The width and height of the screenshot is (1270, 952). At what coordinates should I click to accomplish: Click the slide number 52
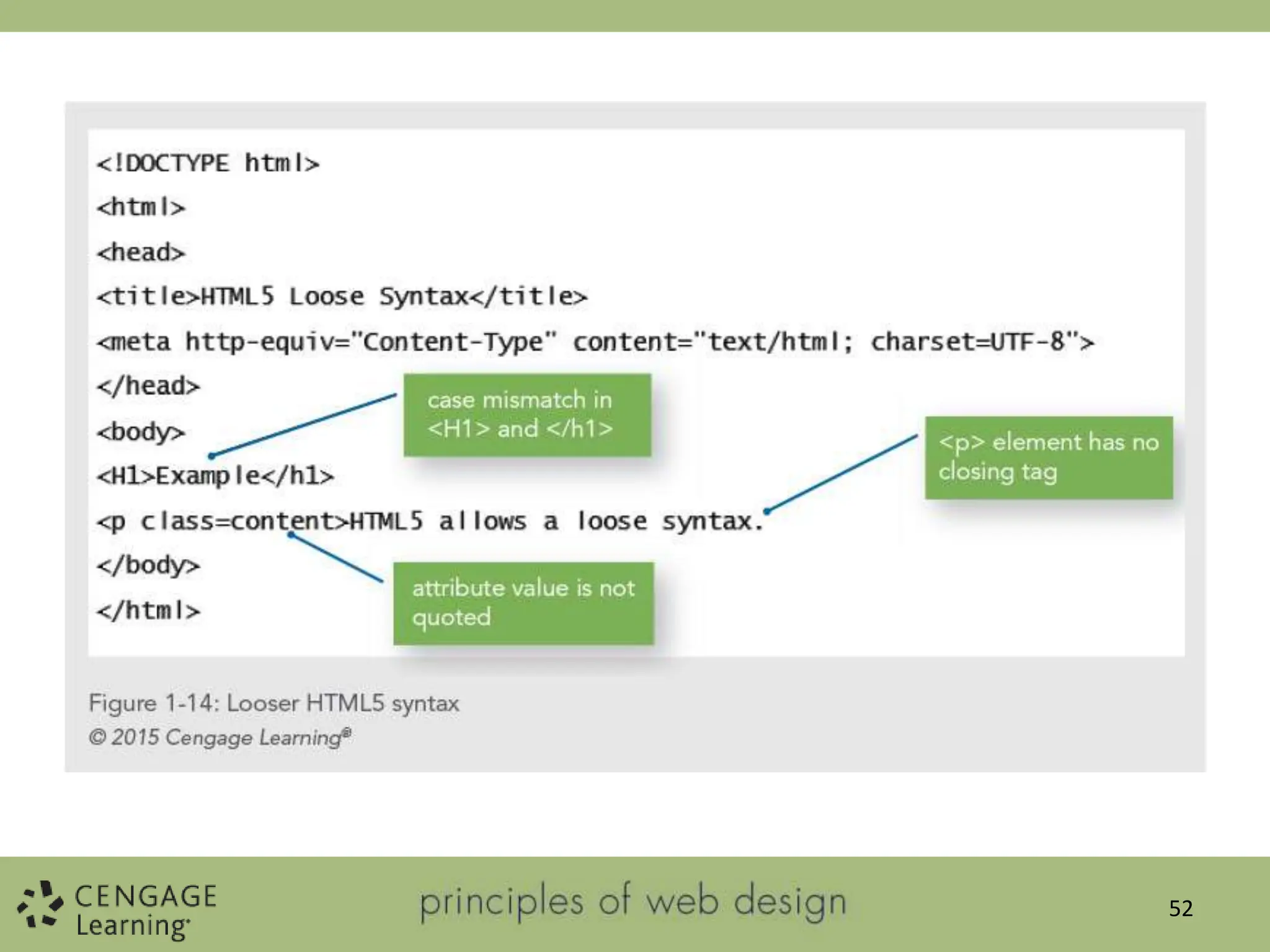pyautogui.click(x=1180, y=909)
